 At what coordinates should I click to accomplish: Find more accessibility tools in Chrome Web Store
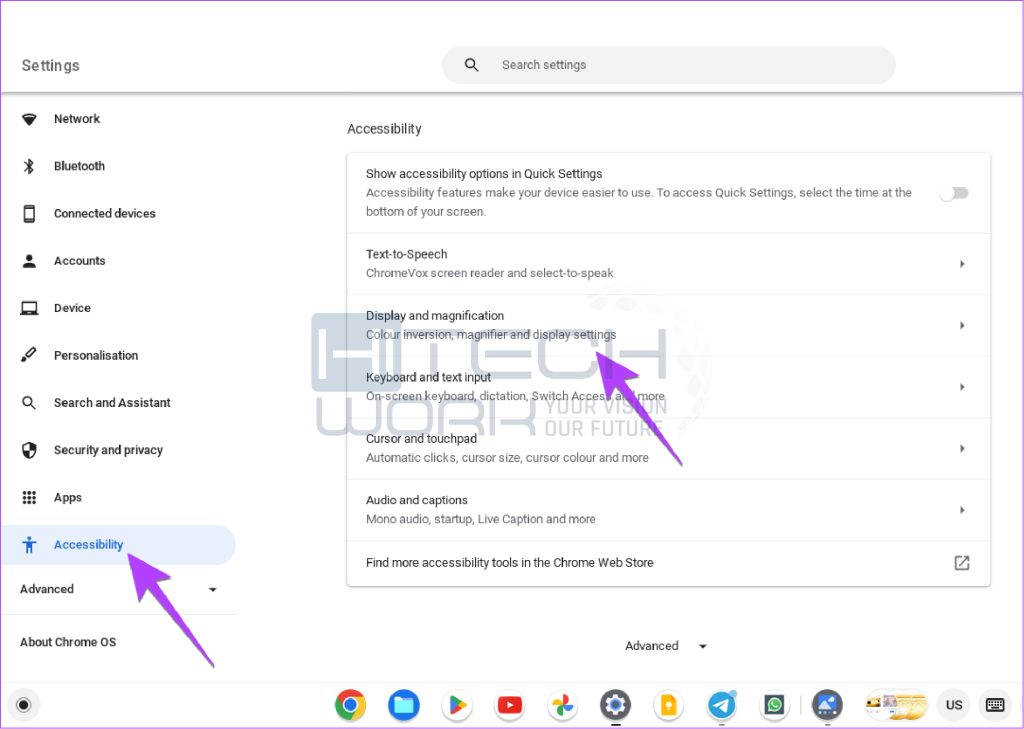[x=668, y=563]
